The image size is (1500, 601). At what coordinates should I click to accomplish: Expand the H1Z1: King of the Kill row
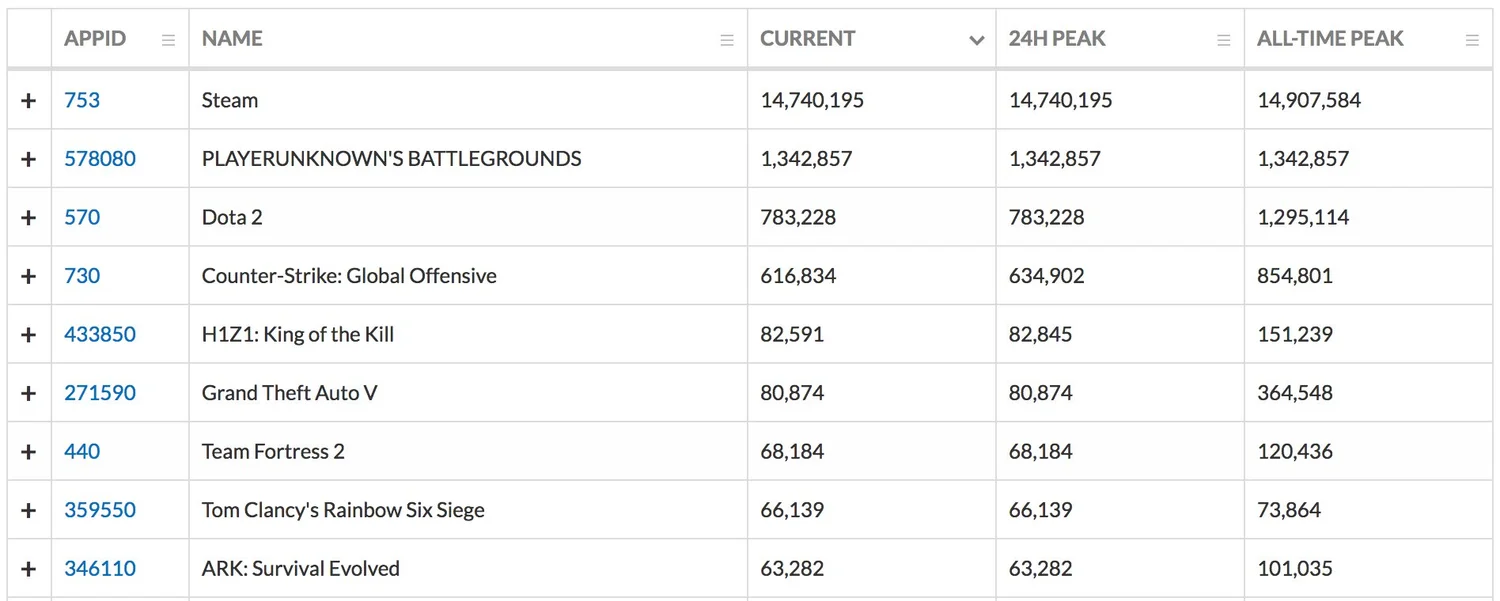[29, 334]
